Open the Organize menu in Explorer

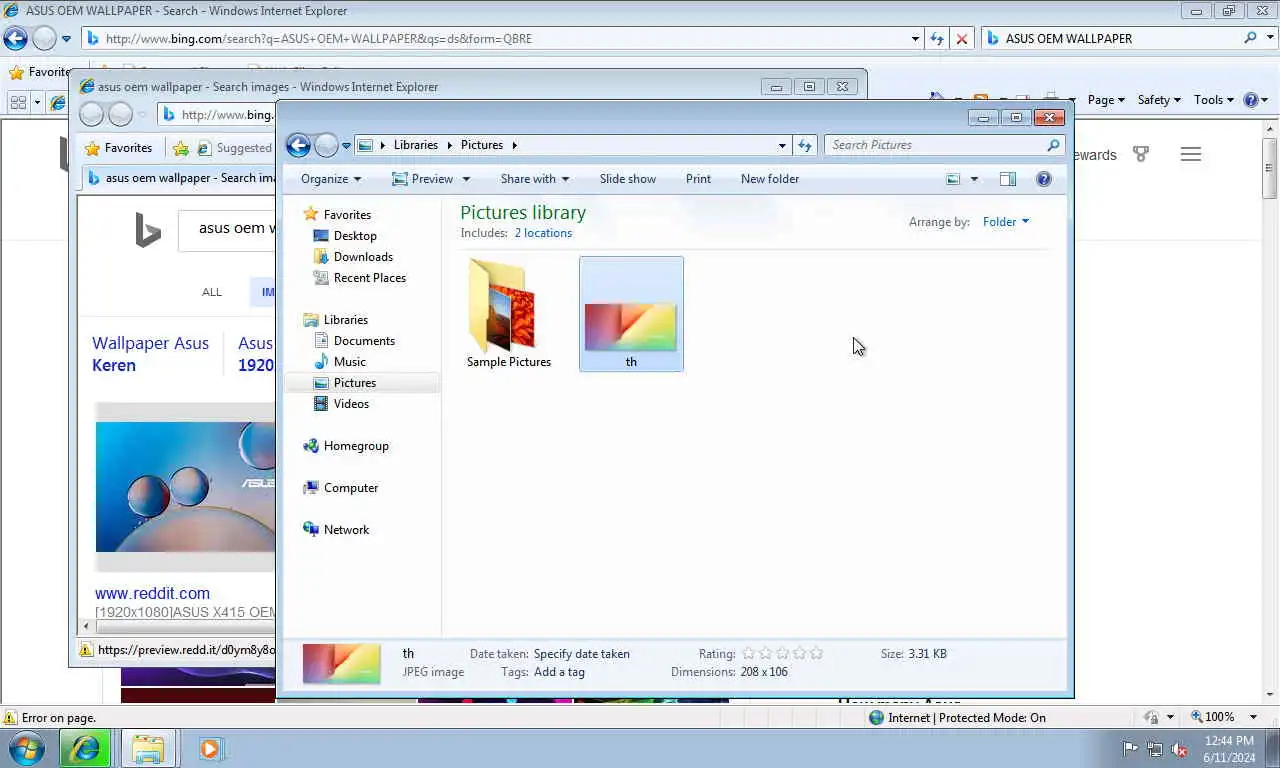(331, 179)
